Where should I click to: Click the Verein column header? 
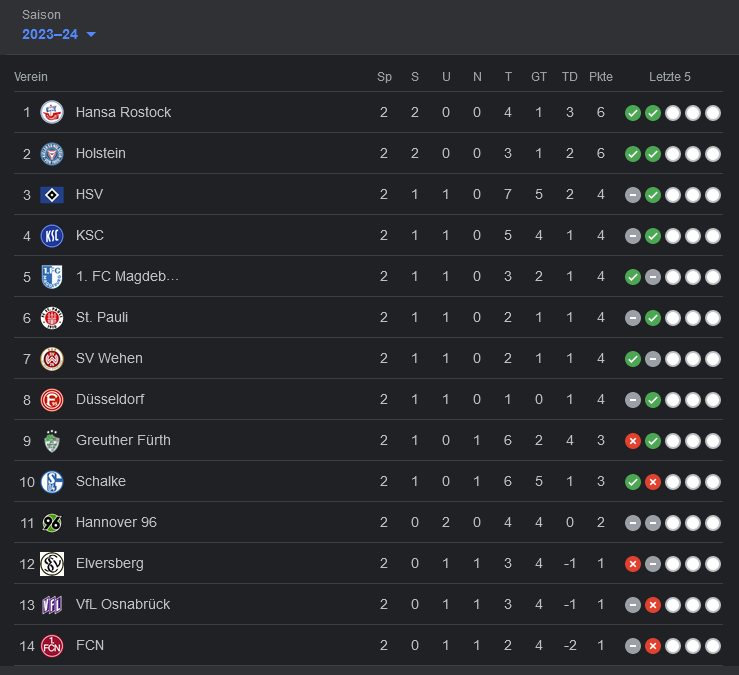(x=31, y=77)
